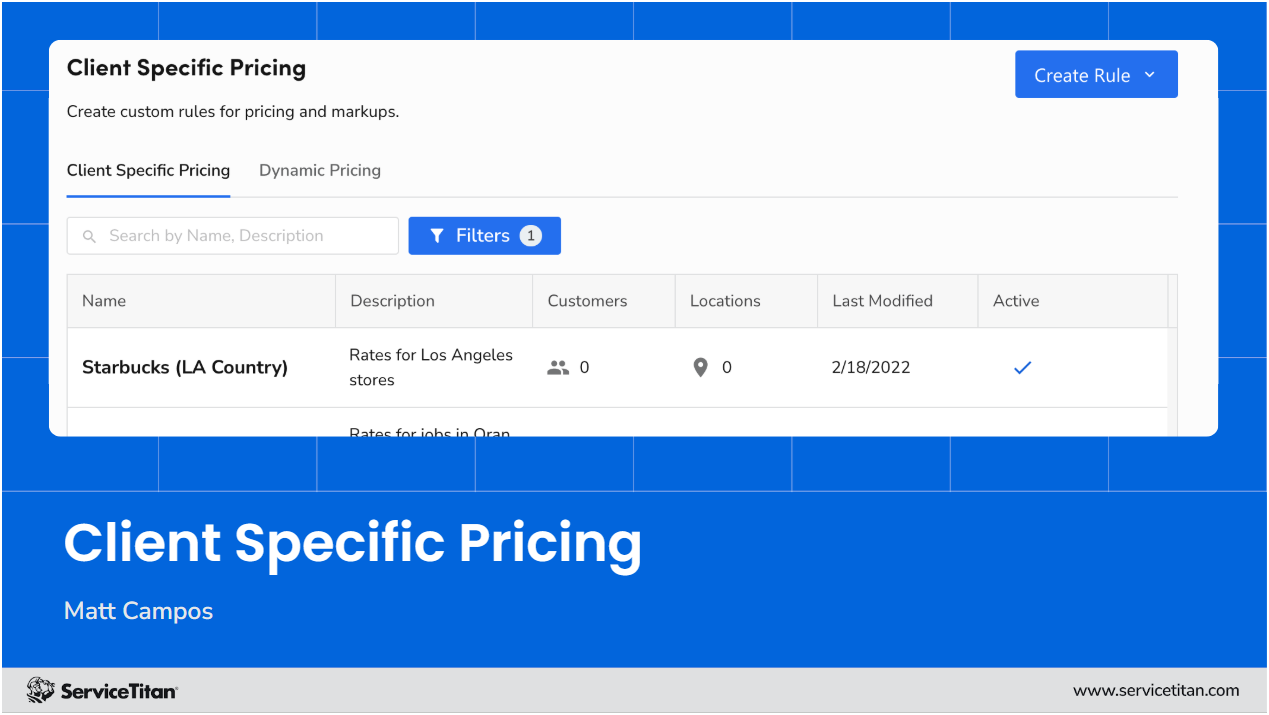Image resolution: width=1269 pixels, height=715 pixels.
Task: Click the search magnifier icon
Action: point(90,235)
